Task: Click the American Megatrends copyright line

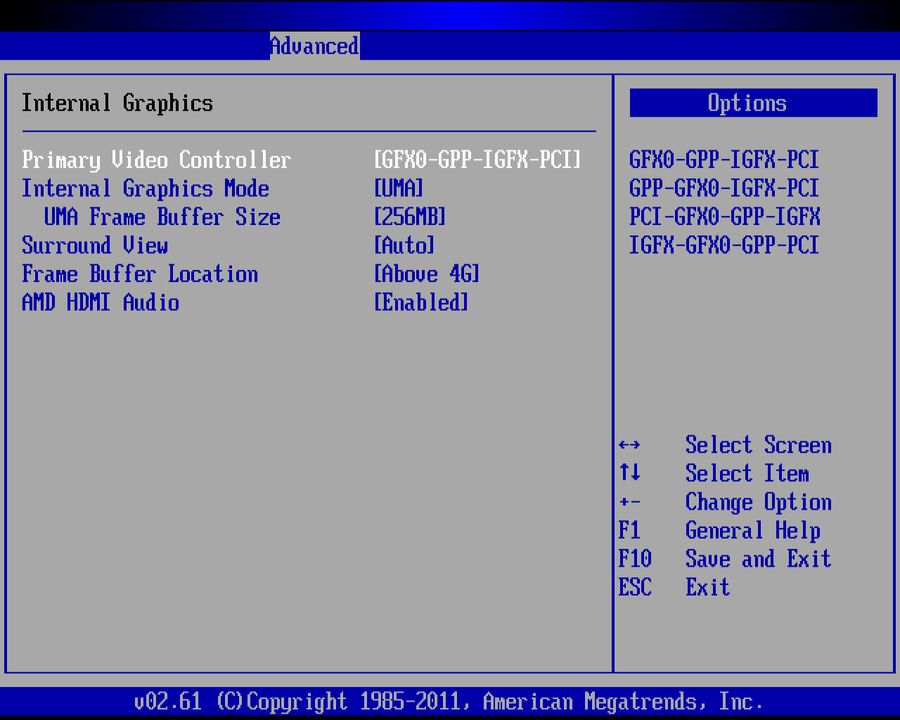Action: coord(448,702)
